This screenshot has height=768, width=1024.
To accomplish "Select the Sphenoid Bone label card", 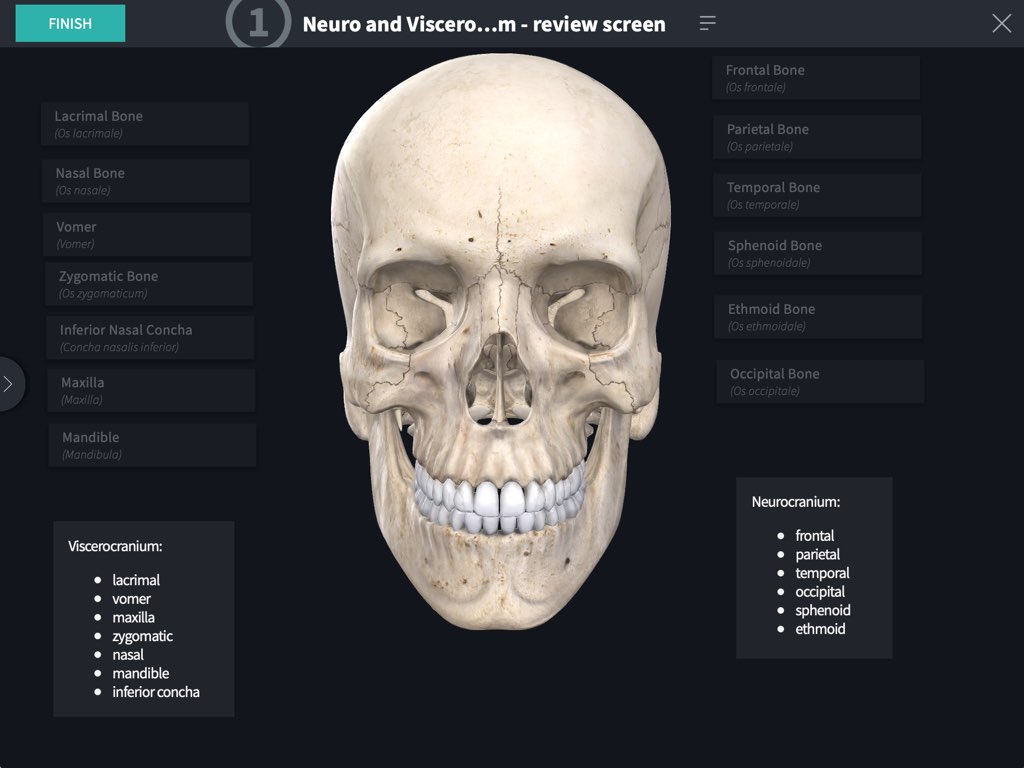I will coord(818,252).
